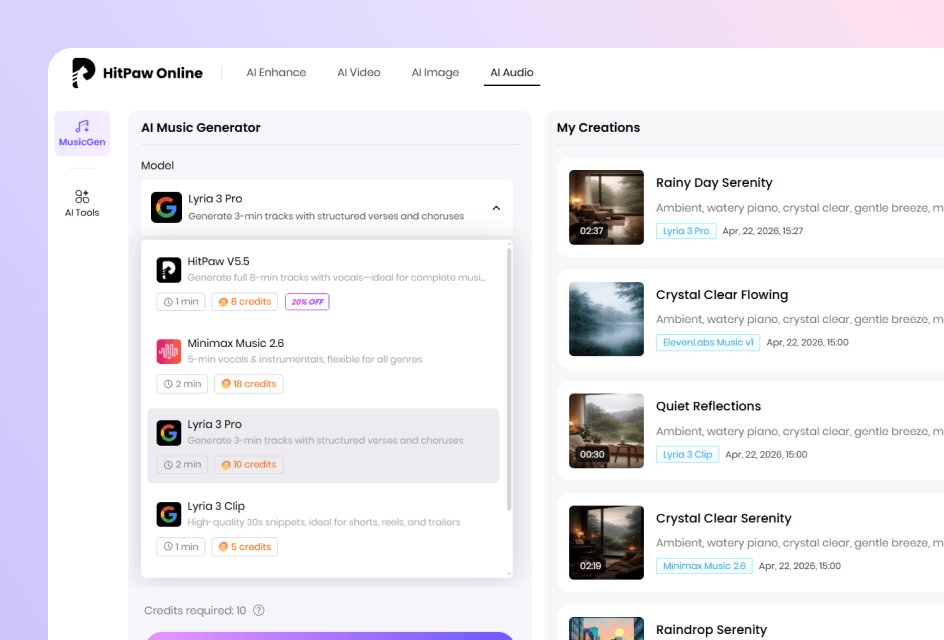Click the Quiet Reflections title
Image resolution: width=944 pixels, height=640 pixels.
(x=709, y=406)
